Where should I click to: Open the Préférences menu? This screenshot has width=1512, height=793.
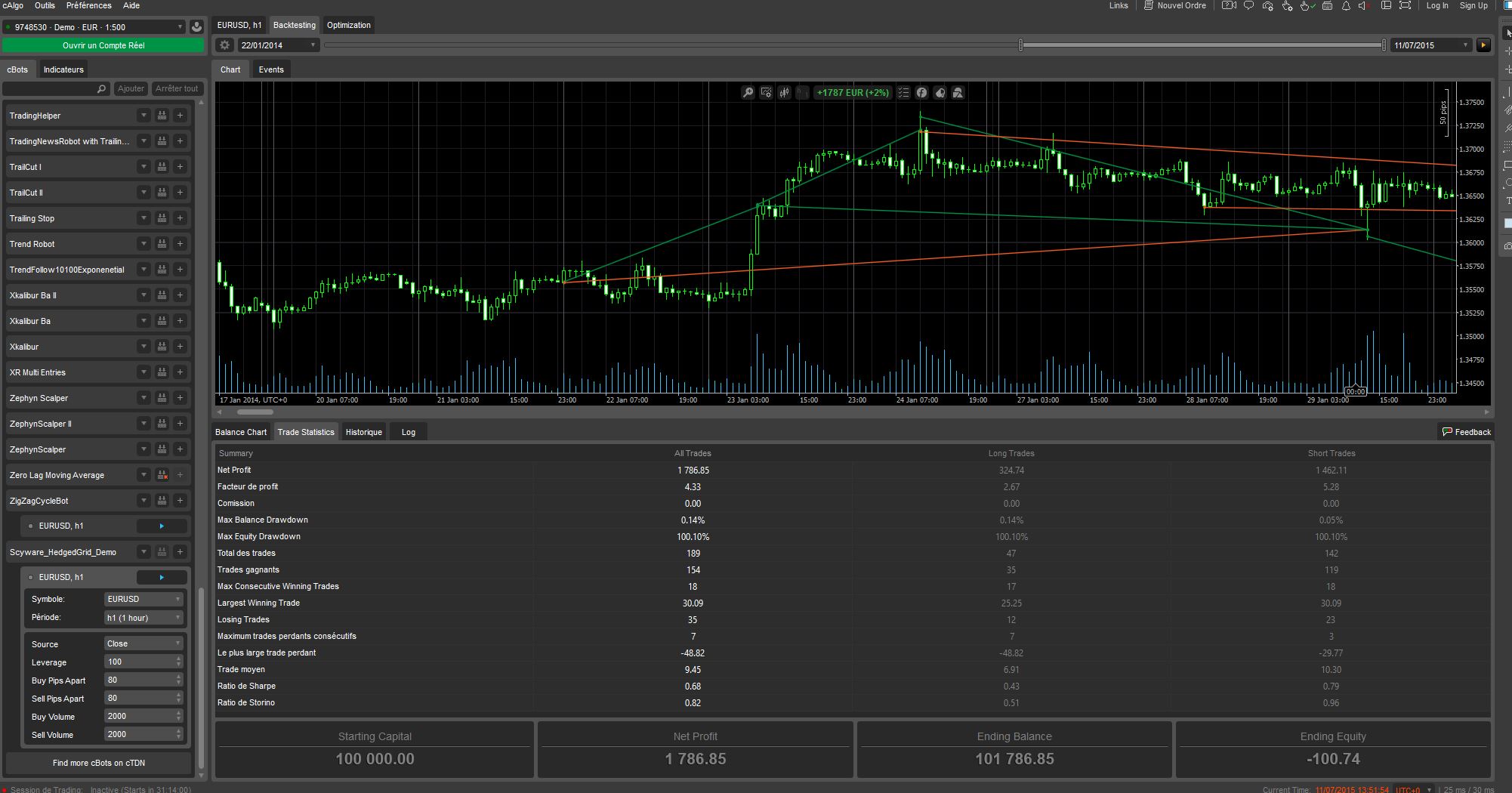tap(88, 5)
